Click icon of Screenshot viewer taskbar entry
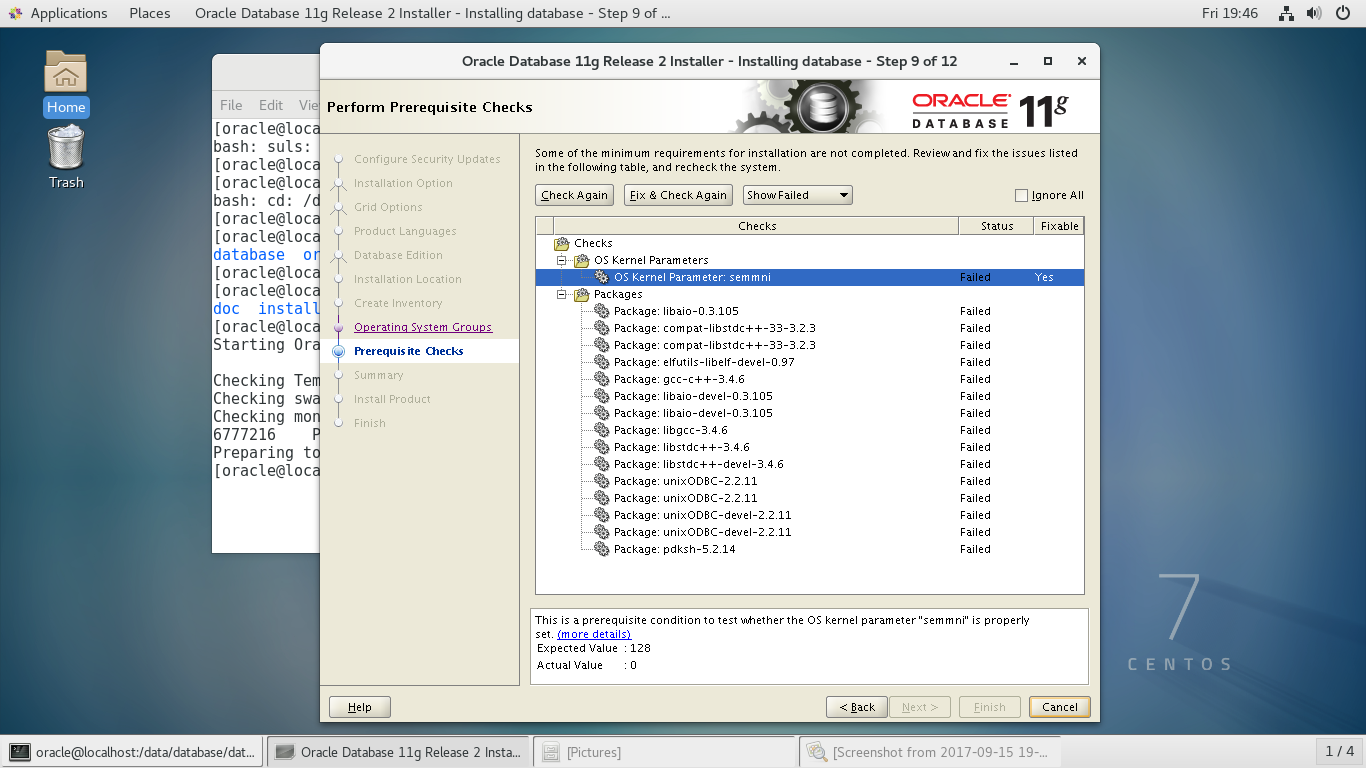The height and width of the screenshot is (768, 1366). point(817,752)
